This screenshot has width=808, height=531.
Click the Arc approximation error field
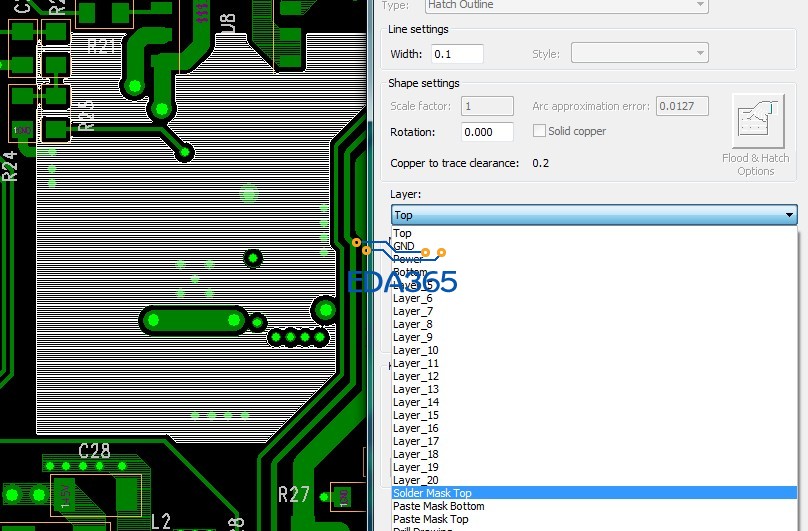682,106
